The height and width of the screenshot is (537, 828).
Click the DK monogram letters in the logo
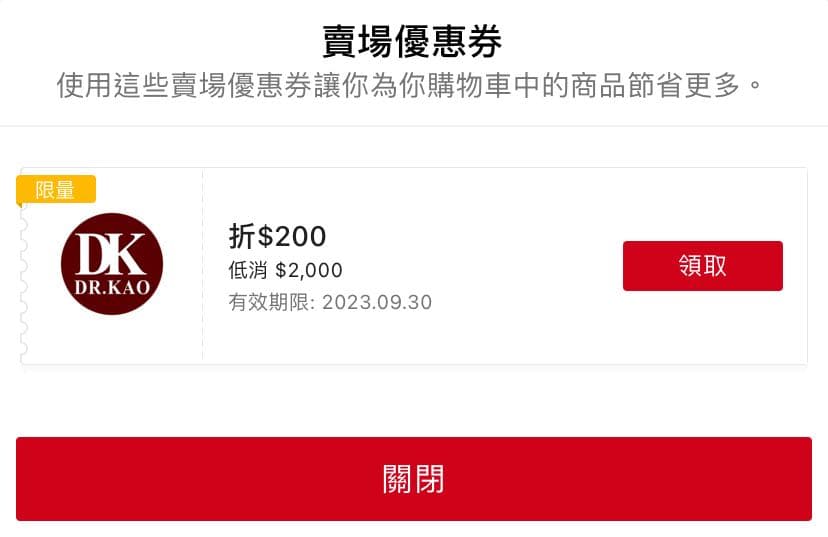tap(111, 254)
